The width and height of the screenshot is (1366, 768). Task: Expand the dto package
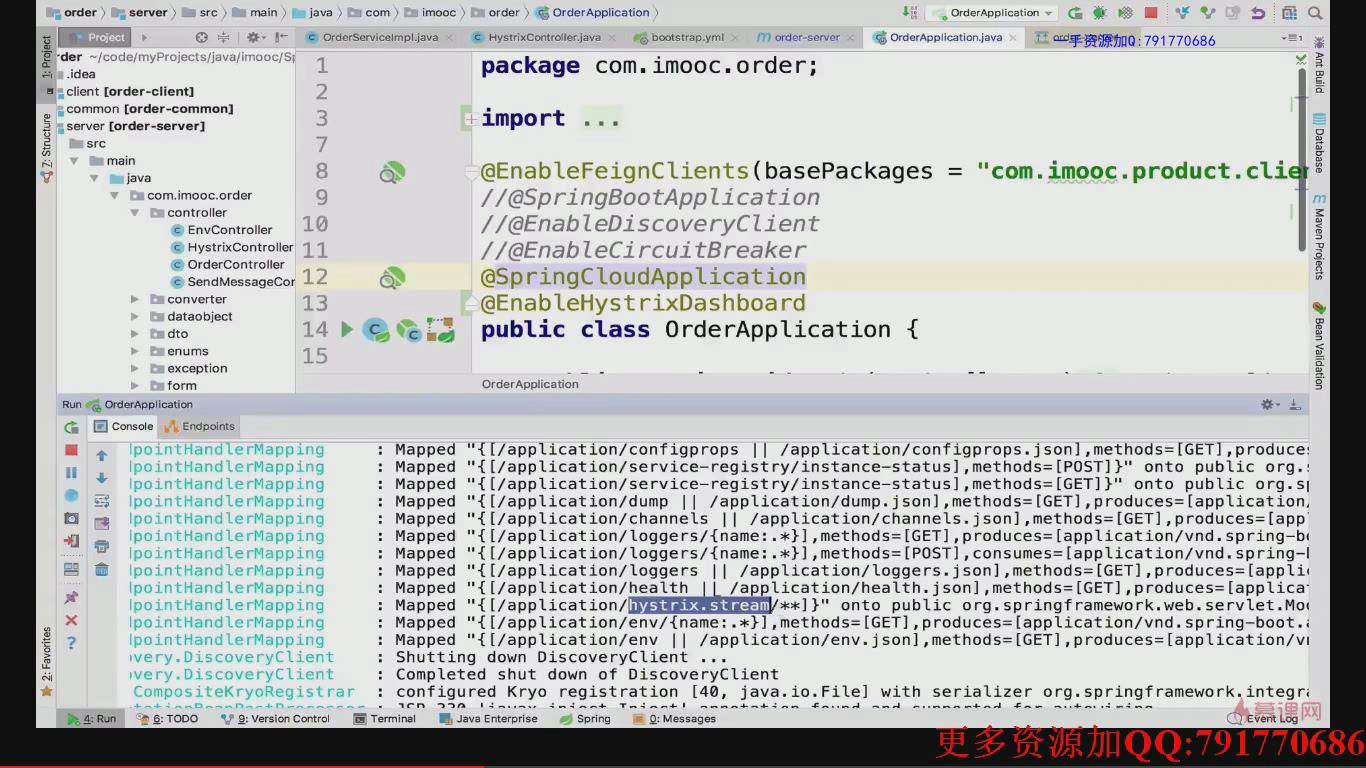coord(134,334)
